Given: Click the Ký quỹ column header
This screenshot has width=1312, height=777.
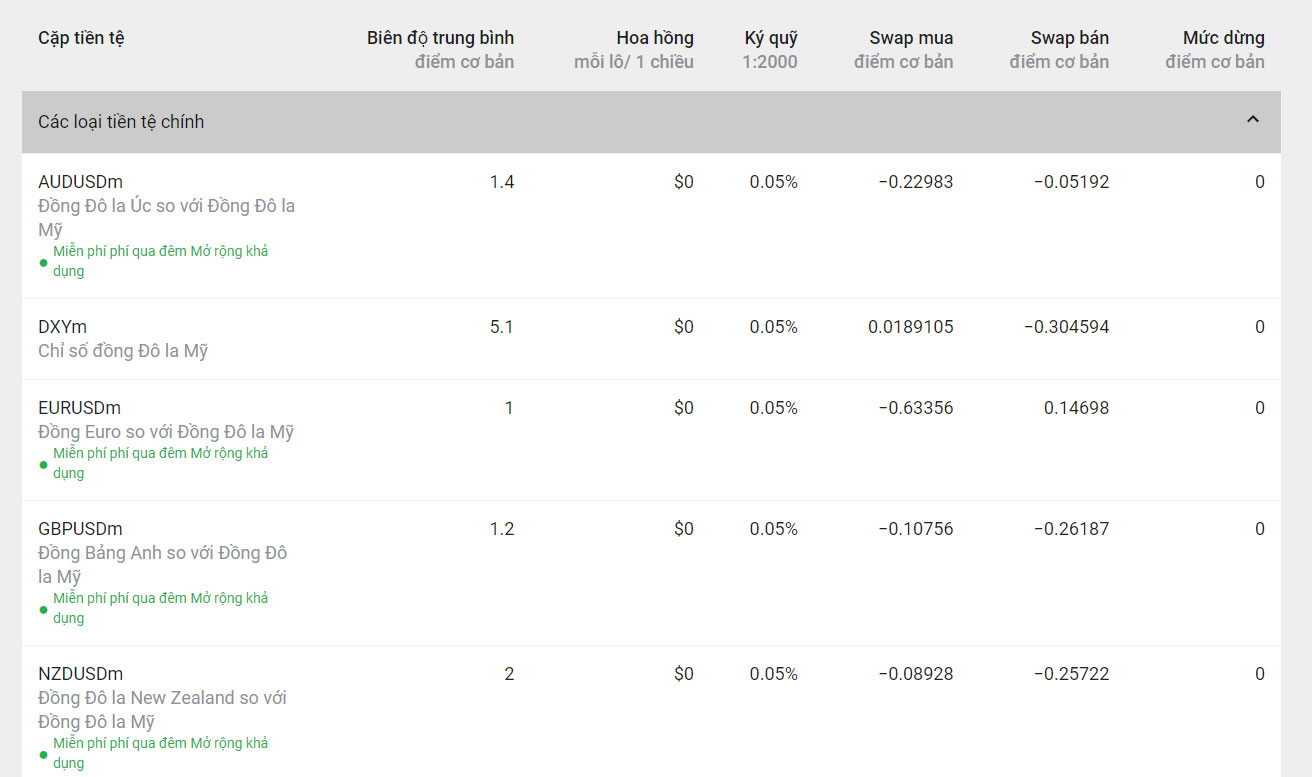Looking at the screenshot, I should (771, 38).
